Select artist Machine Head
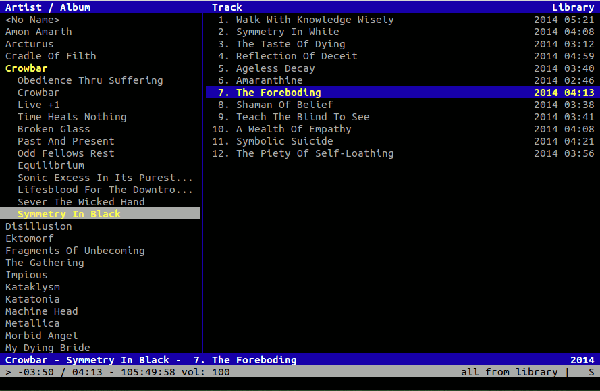Screen dimensions: 600x391 tap(42, 311)
